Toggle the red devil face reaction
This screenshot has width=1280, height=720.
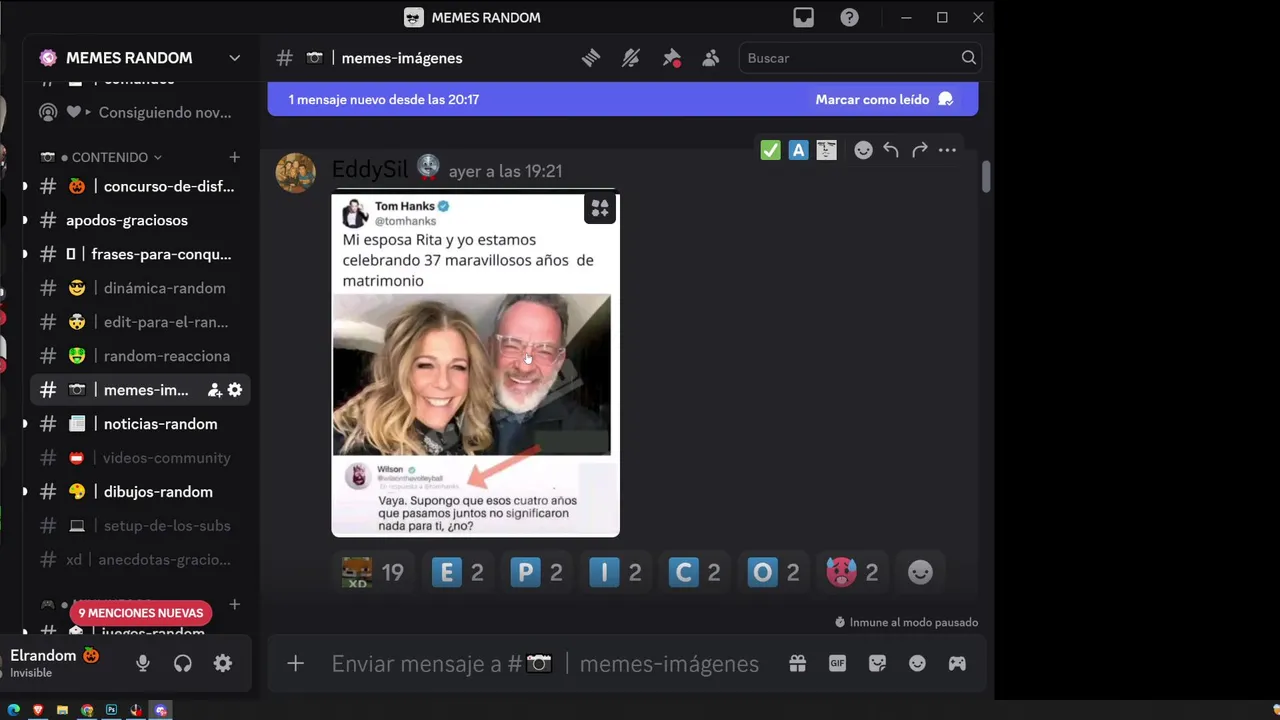(853, 572)
